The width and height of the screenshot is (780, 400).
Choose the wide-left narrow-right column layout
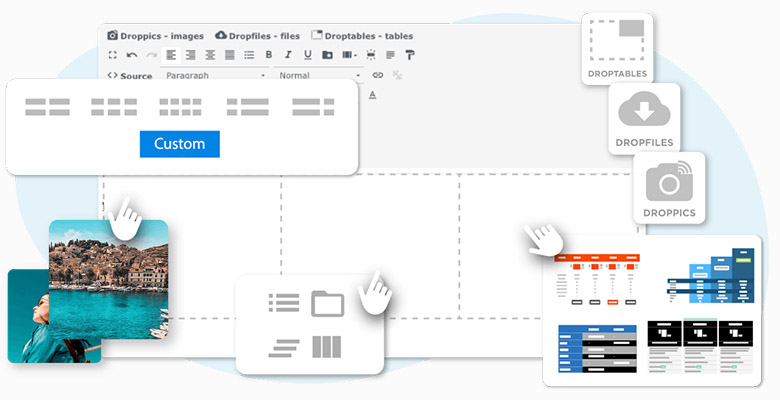[313, 107]
